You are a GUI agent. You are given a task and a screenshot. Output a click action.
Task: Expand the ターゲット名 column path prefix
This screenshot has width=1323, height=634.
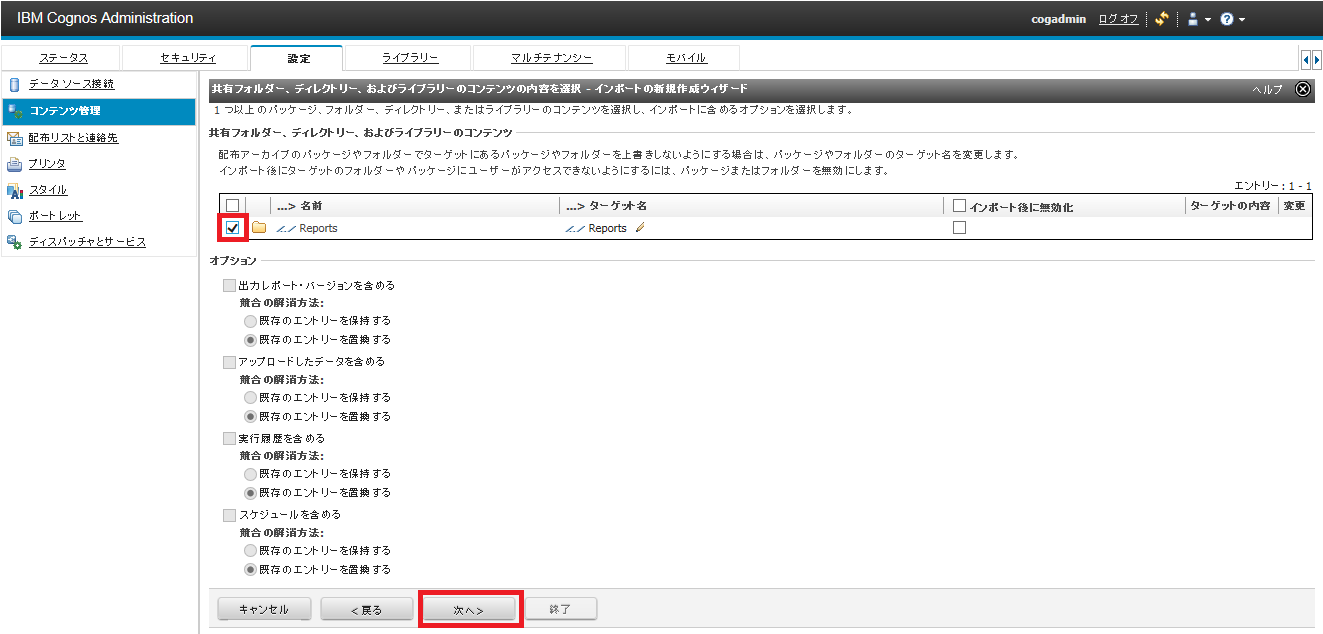coord(575,206)
